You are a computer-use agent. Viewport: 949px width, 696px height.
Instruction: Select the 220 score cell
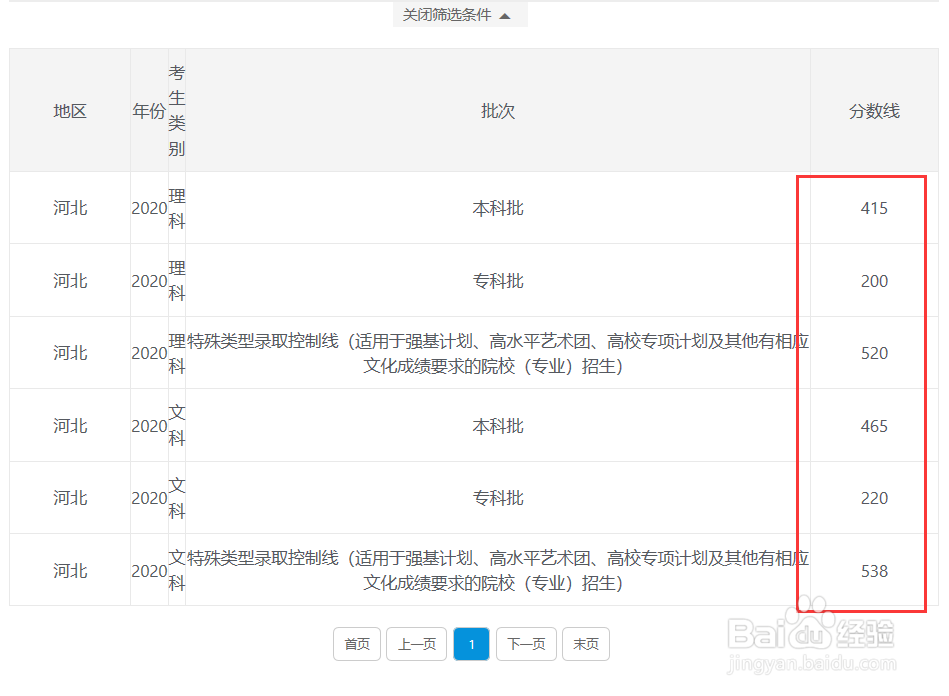(x=874, y=498)
